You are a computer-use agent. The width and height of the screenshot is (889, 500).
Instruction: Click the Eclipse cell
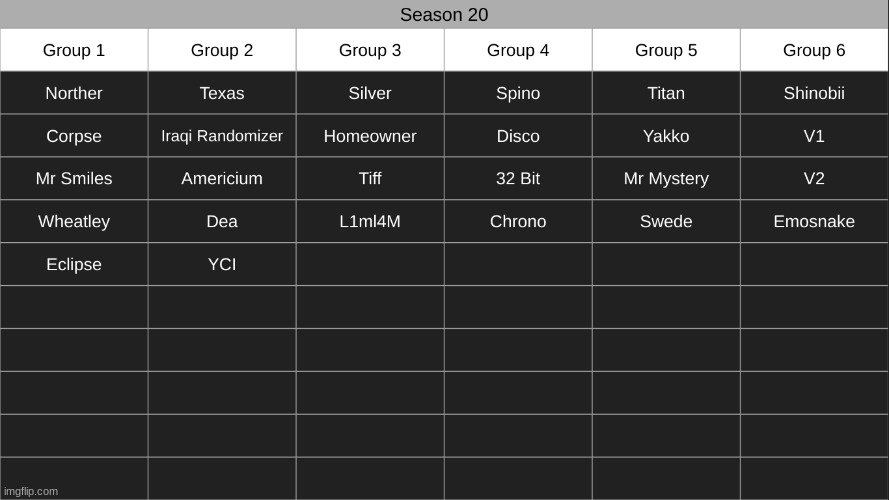pos(74,265)
